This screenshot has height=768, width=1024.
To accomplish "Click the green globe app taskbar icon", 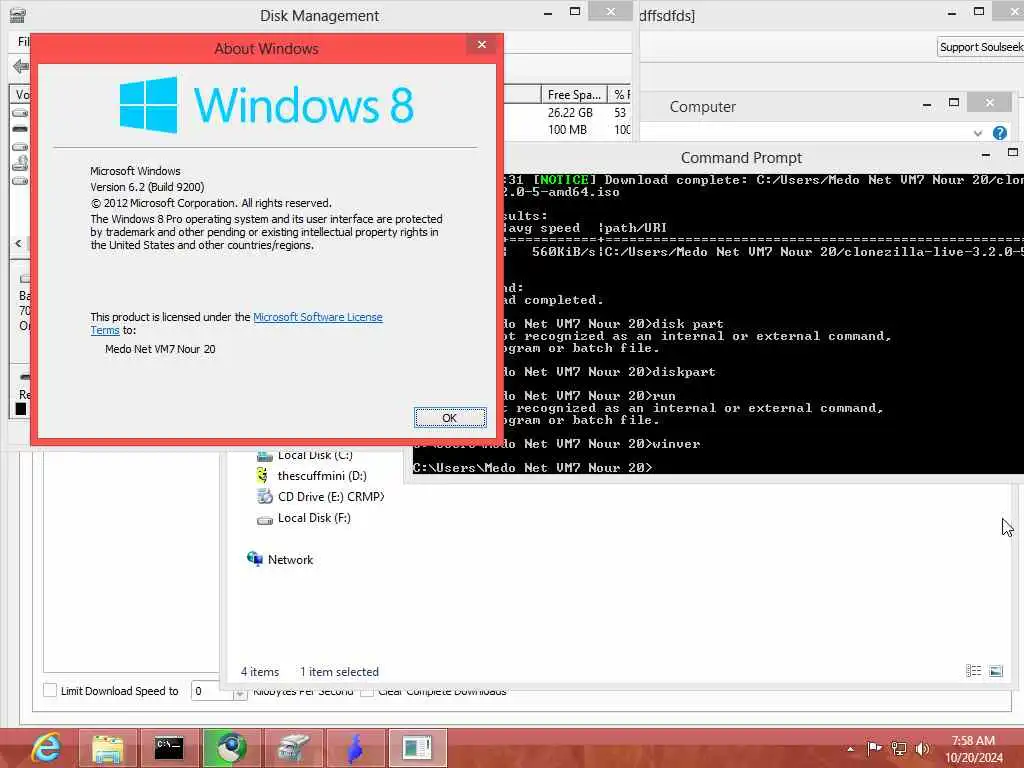I will tap(231, 748).
